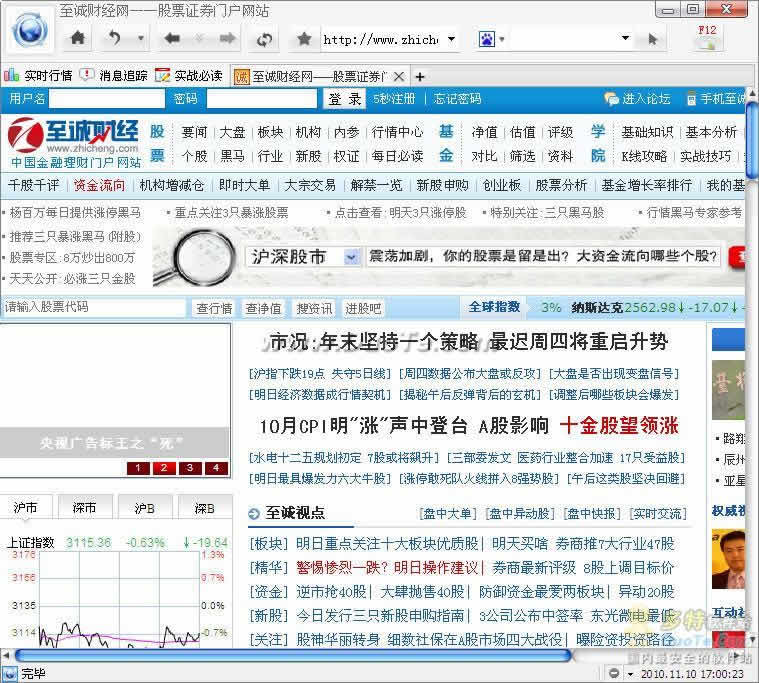Click the stock code input field

pyautogui.click(x=94, y=307)
